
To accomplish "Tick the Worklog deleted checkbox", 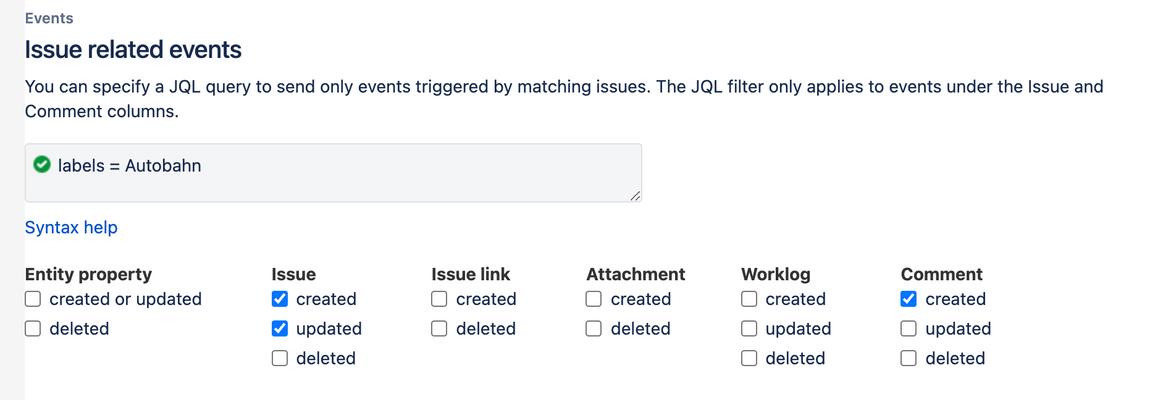I will [749, 358].
